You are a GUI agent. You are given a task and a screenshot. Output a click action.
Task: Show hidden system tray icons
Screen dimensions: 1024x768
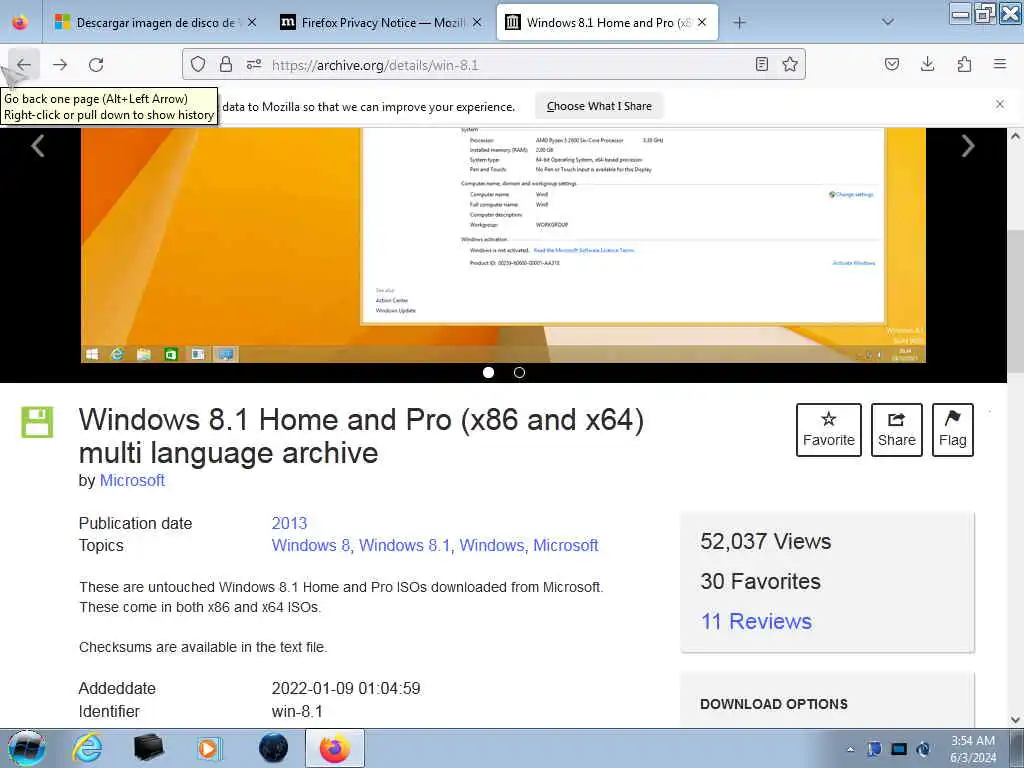point(850,749)
